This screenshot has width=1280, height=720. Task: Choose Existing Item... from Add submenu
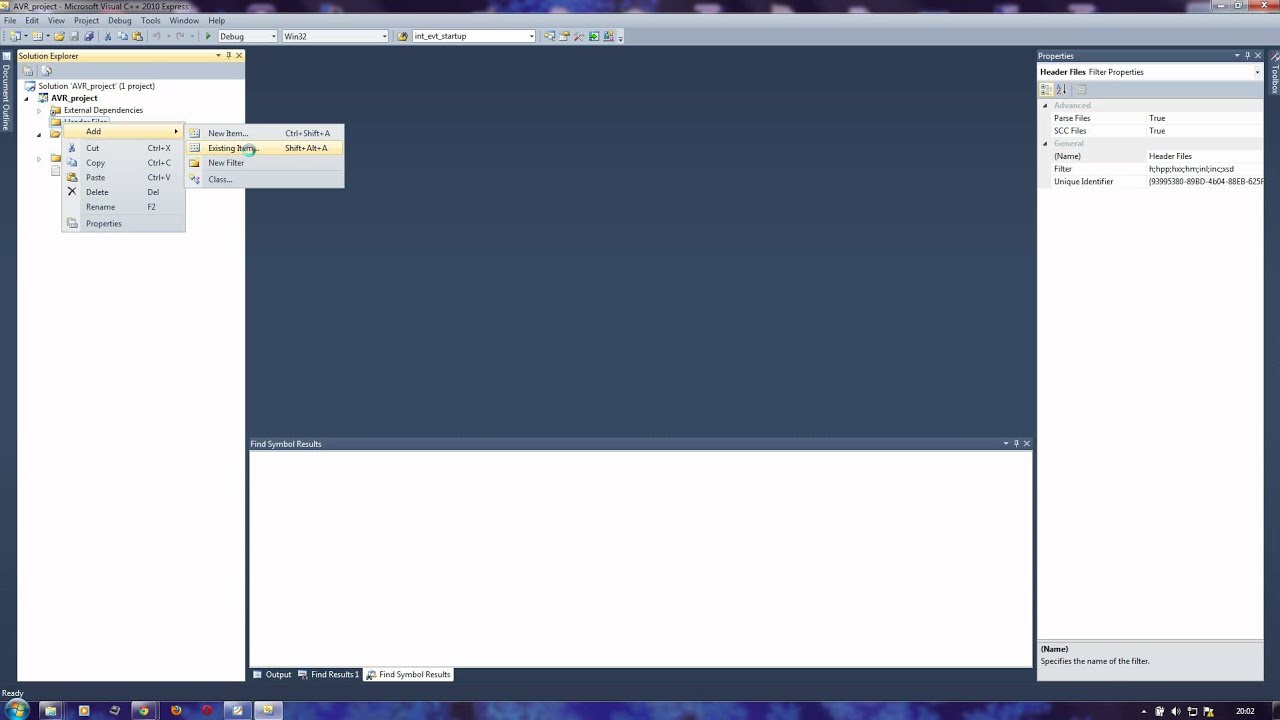click(265, 148)
